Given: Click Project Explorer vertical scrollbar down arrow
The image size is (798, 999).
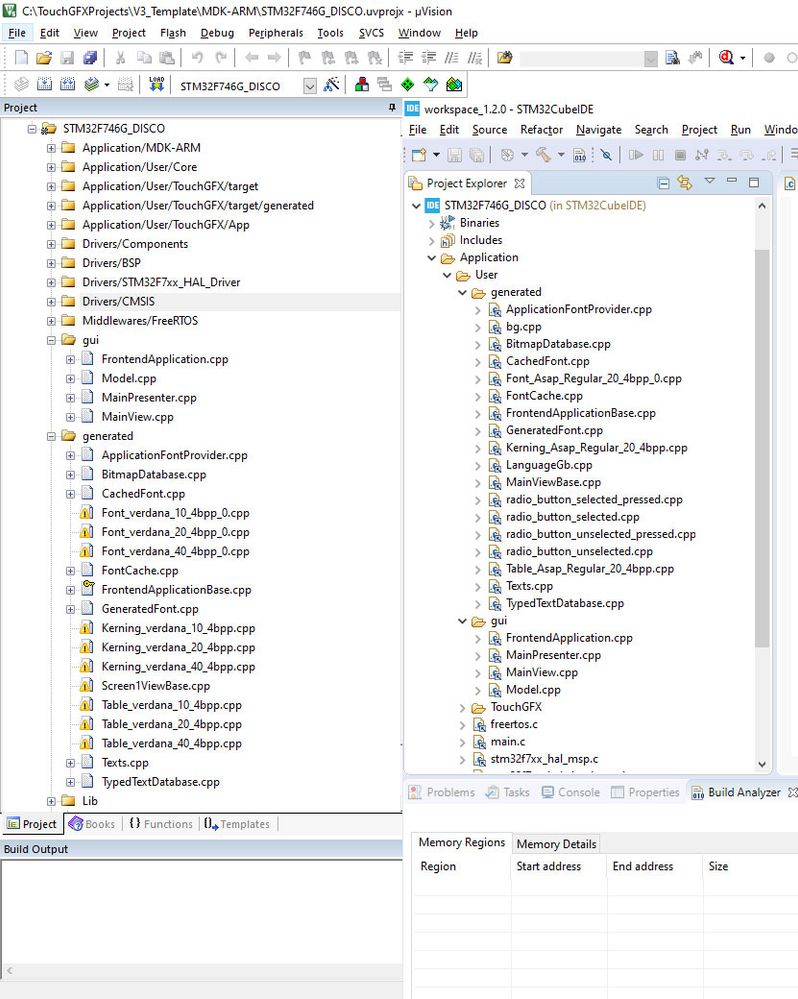Looking at the screenshot, I should [762, 764].
